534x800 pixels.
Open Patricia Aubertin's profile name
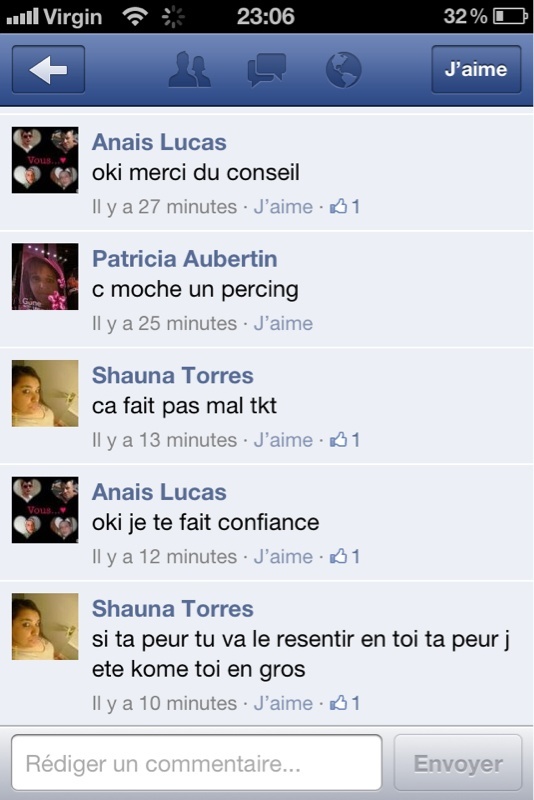[x=185, y=259]
